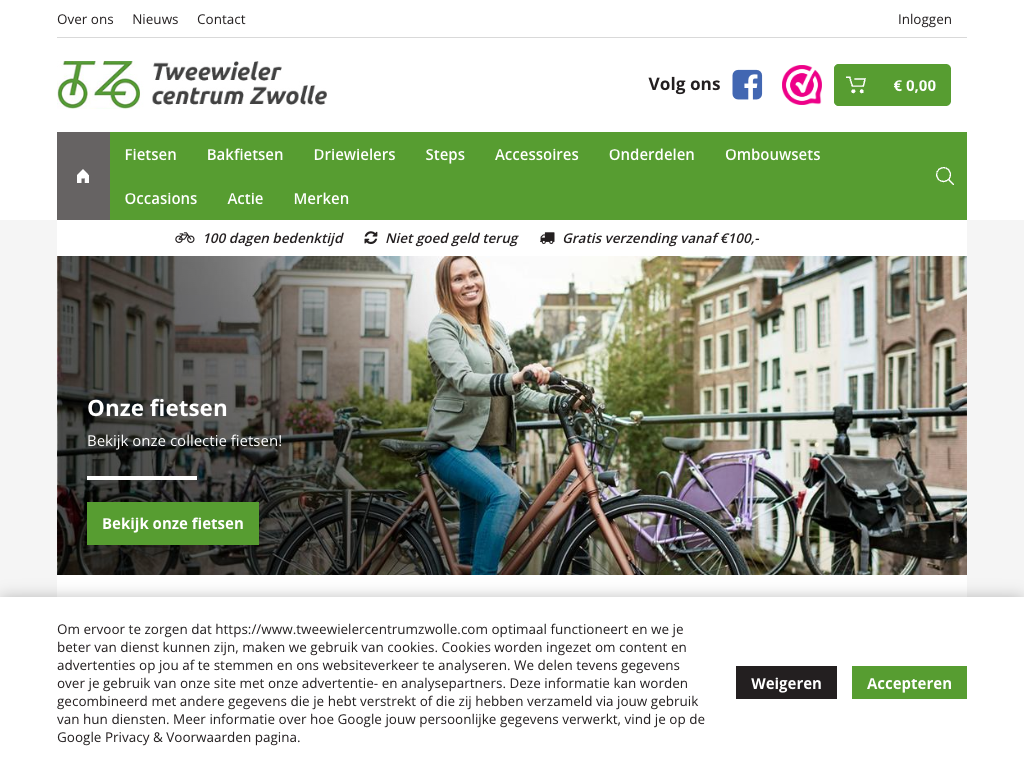Click the Tweewieler centrum Zwolle logo

tap(193, 84)
